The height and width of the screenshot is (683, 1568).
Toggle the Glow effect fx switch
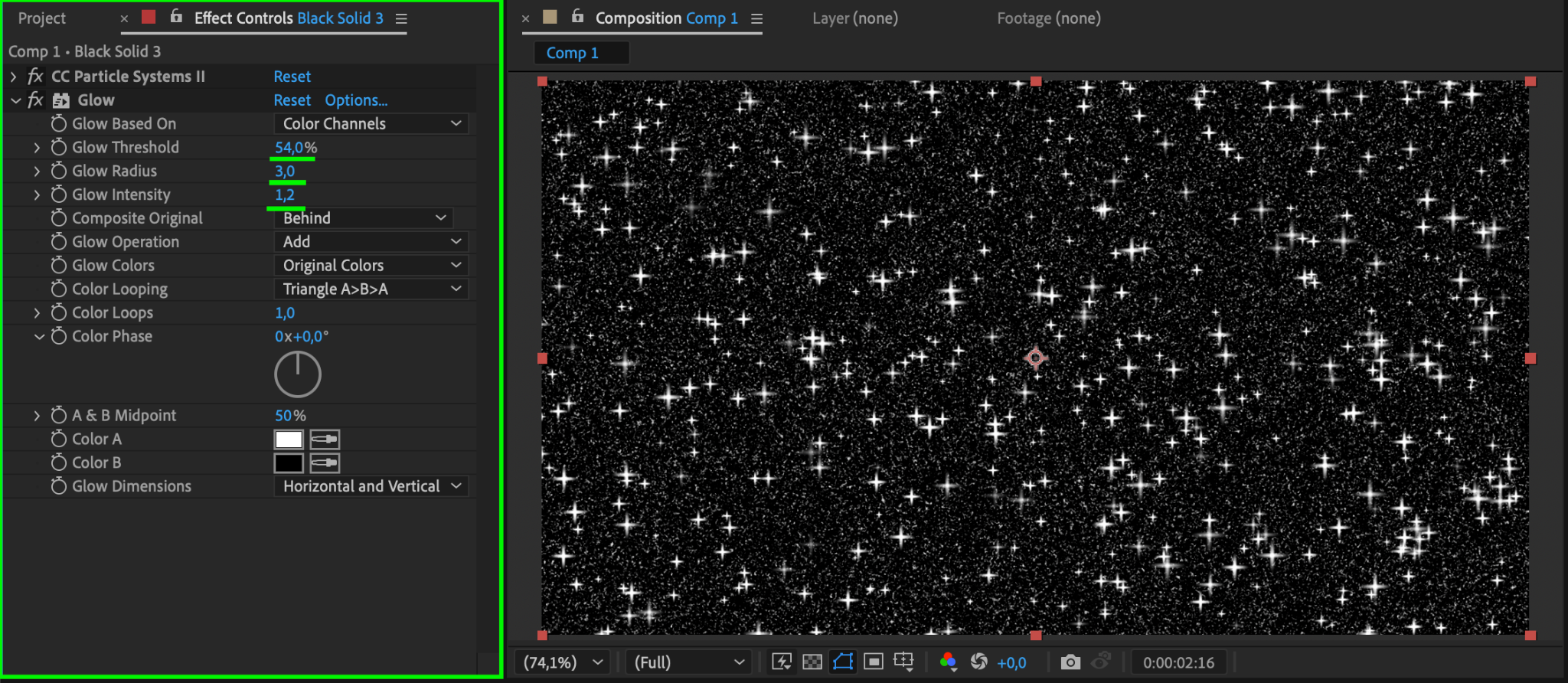pyautogui.click(x=35, y=100)
